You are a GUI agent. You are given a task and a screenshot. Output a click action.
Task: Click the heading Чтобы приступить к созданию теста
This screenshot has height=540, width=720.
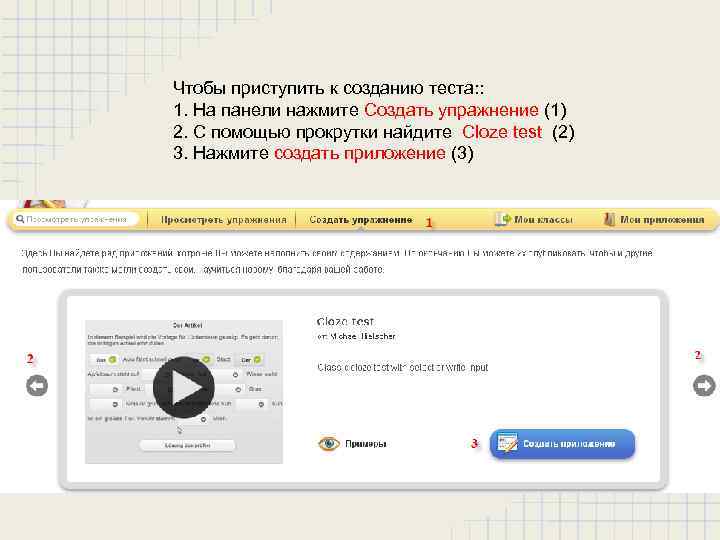(x=328, y=88)
